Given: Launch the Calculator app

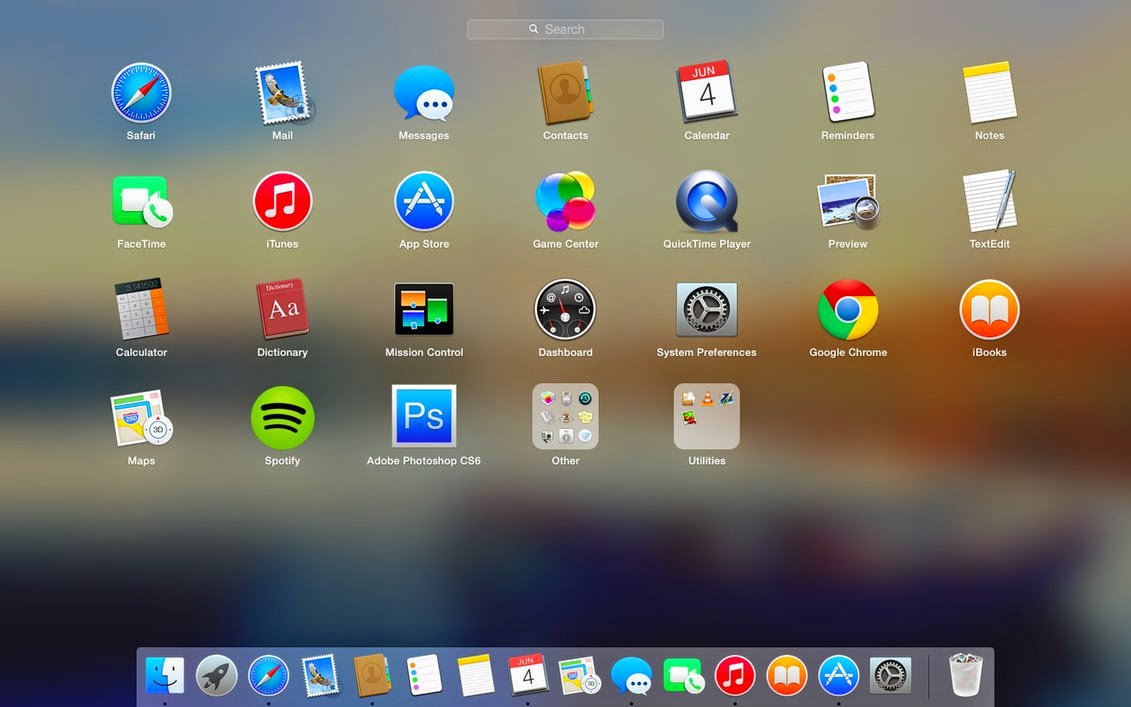Looking at the screenshot, I should point(141,309).
